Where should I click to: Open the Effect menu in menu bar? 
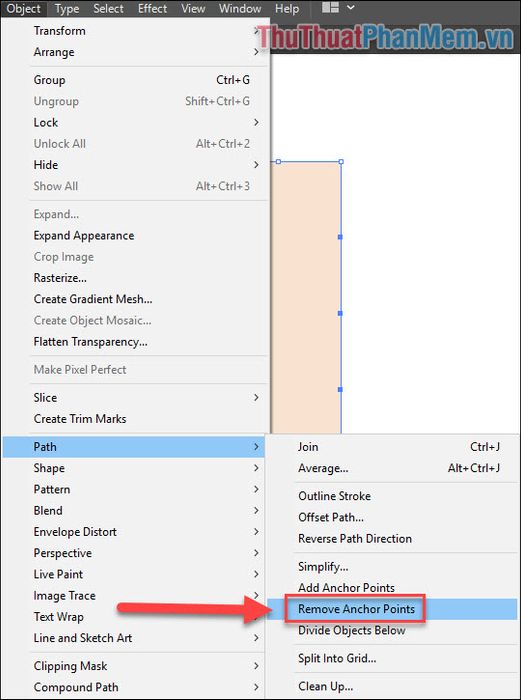[152, 8]
